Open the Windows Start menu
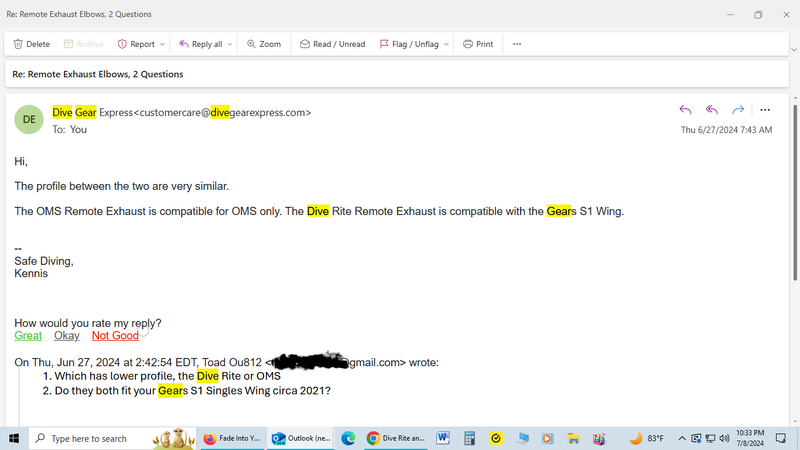Screen dimensions: 800x450 click(x=14, y=438)
